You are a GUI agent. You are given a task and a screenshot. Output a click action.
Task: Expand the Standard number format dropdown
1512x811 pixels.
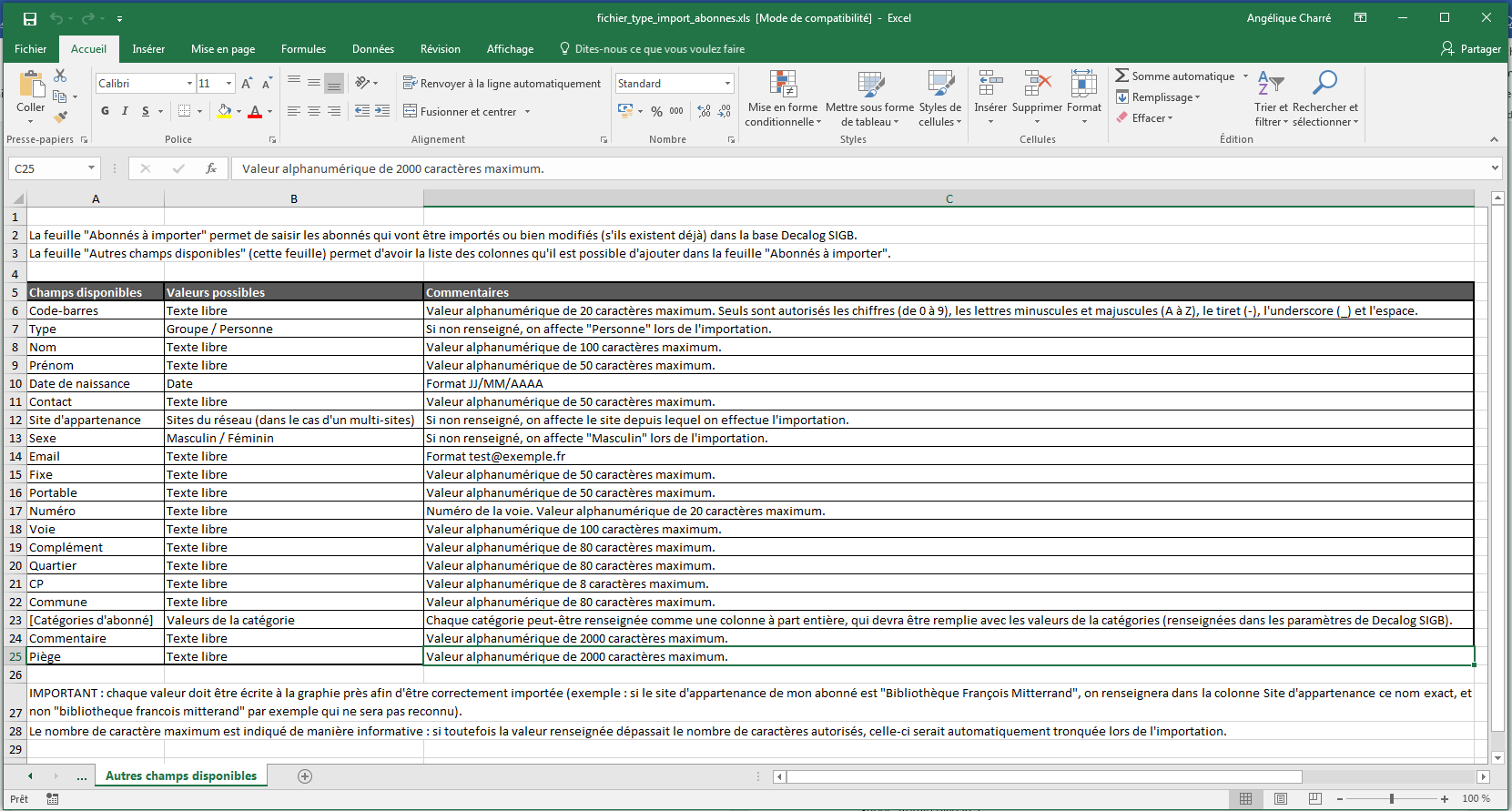pos(727,84)
